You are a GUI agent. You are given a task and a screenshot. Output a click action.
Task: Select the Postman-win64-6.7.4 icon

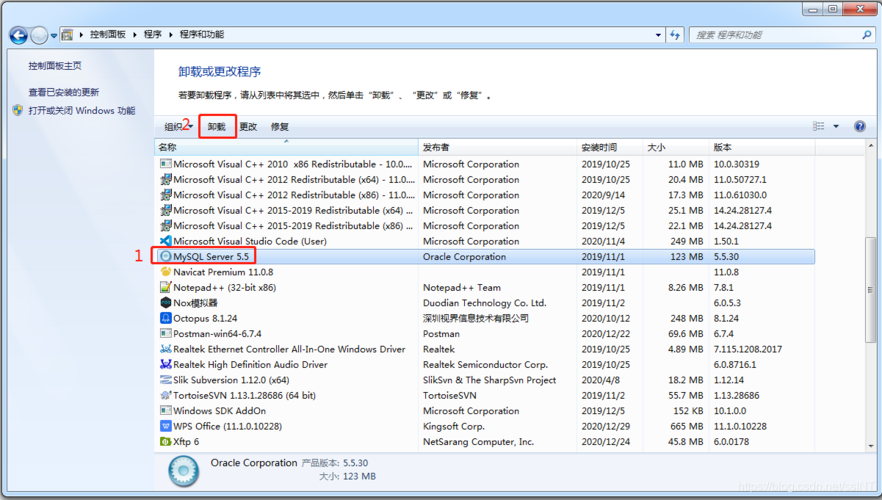tap(165, 334)
